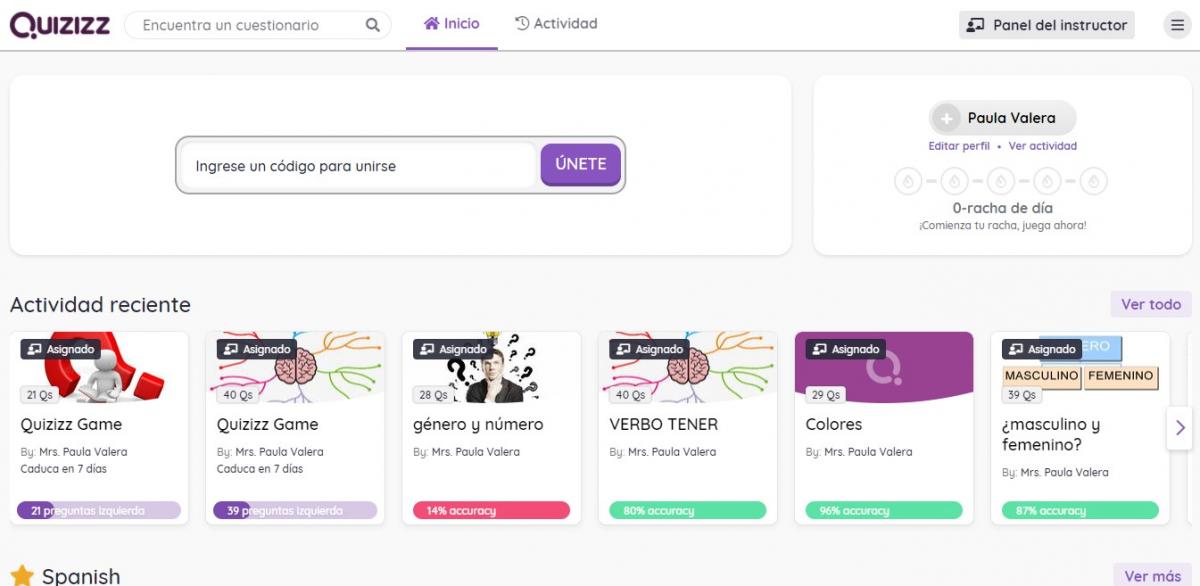Viewport: 1200px width, 586px height.
Task: Click the 29 Qs badge
Action: click(x=826, y=394)
